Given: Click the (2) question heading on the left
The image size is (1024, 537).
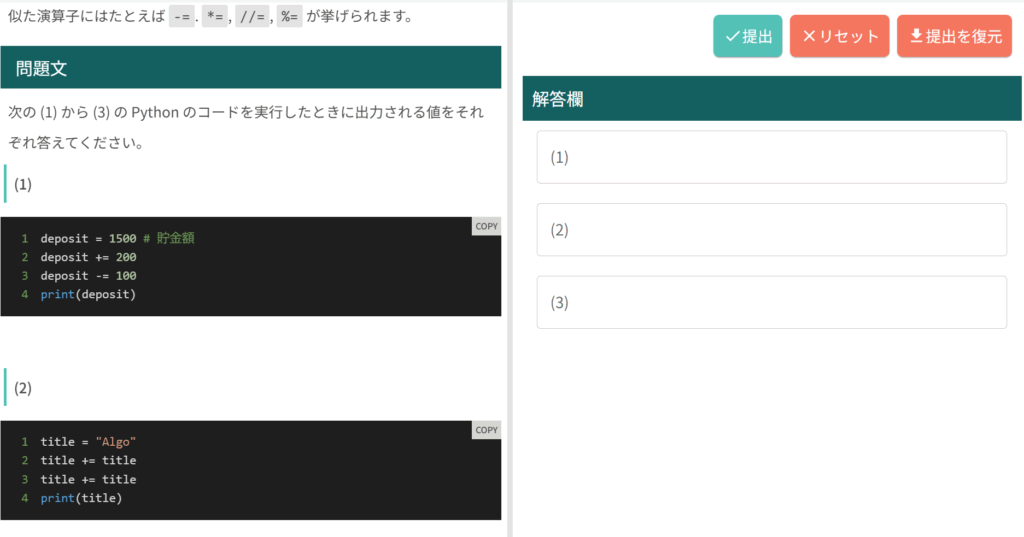Looking at the screenshot, I should (23, 388).
